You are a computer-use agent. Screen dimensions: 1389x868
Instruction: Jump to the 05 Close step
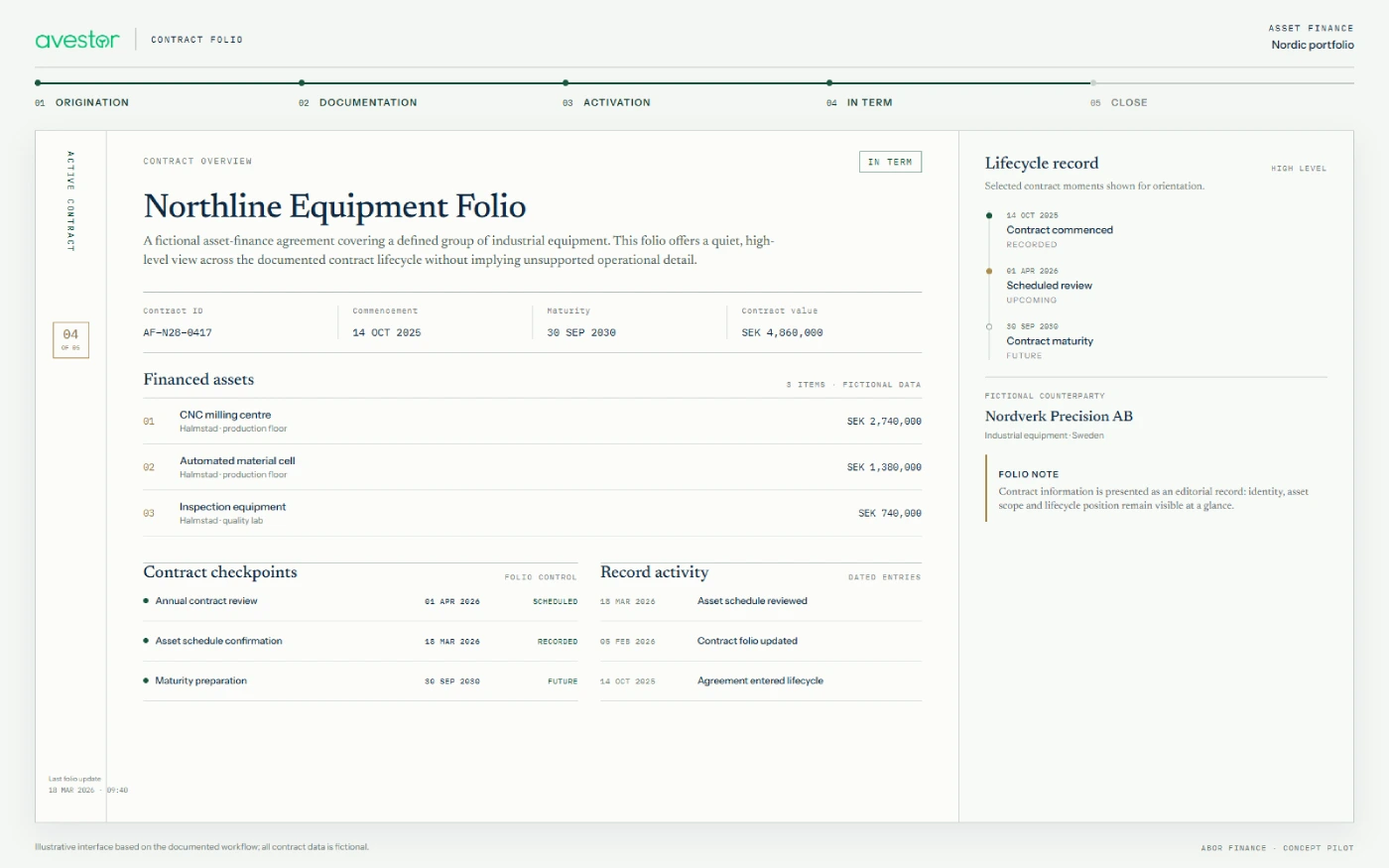click(x=1119, y=102)
